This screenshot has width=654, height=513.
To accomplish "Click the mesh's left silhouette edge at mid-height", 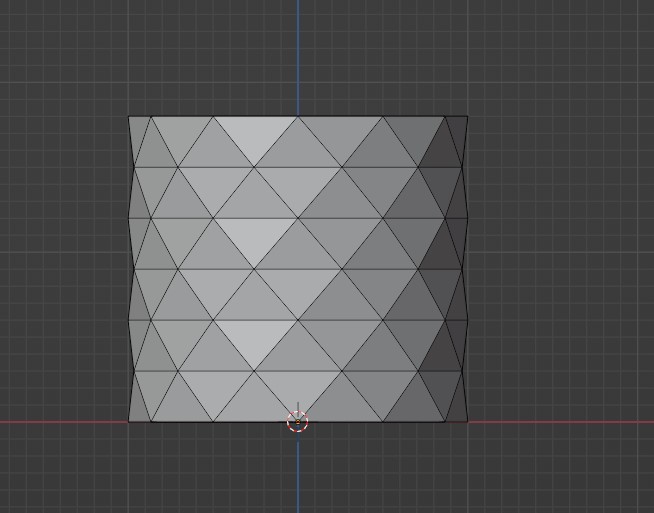I will pos(131,269).
